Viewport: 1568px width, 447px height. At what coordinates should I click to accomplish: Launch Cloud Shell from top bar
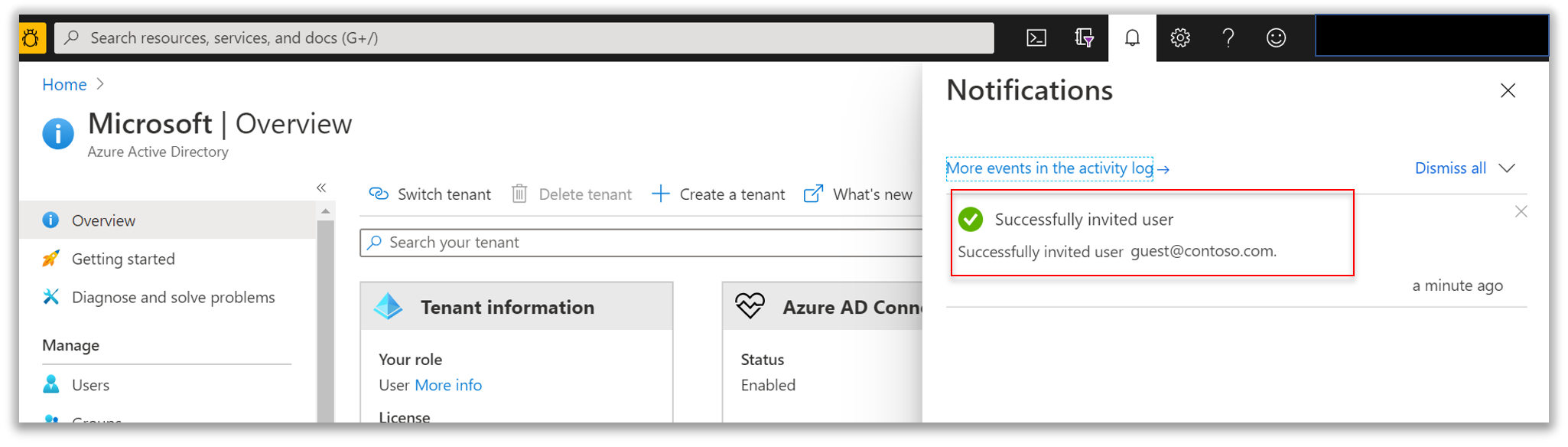(x=1036, y=38)
